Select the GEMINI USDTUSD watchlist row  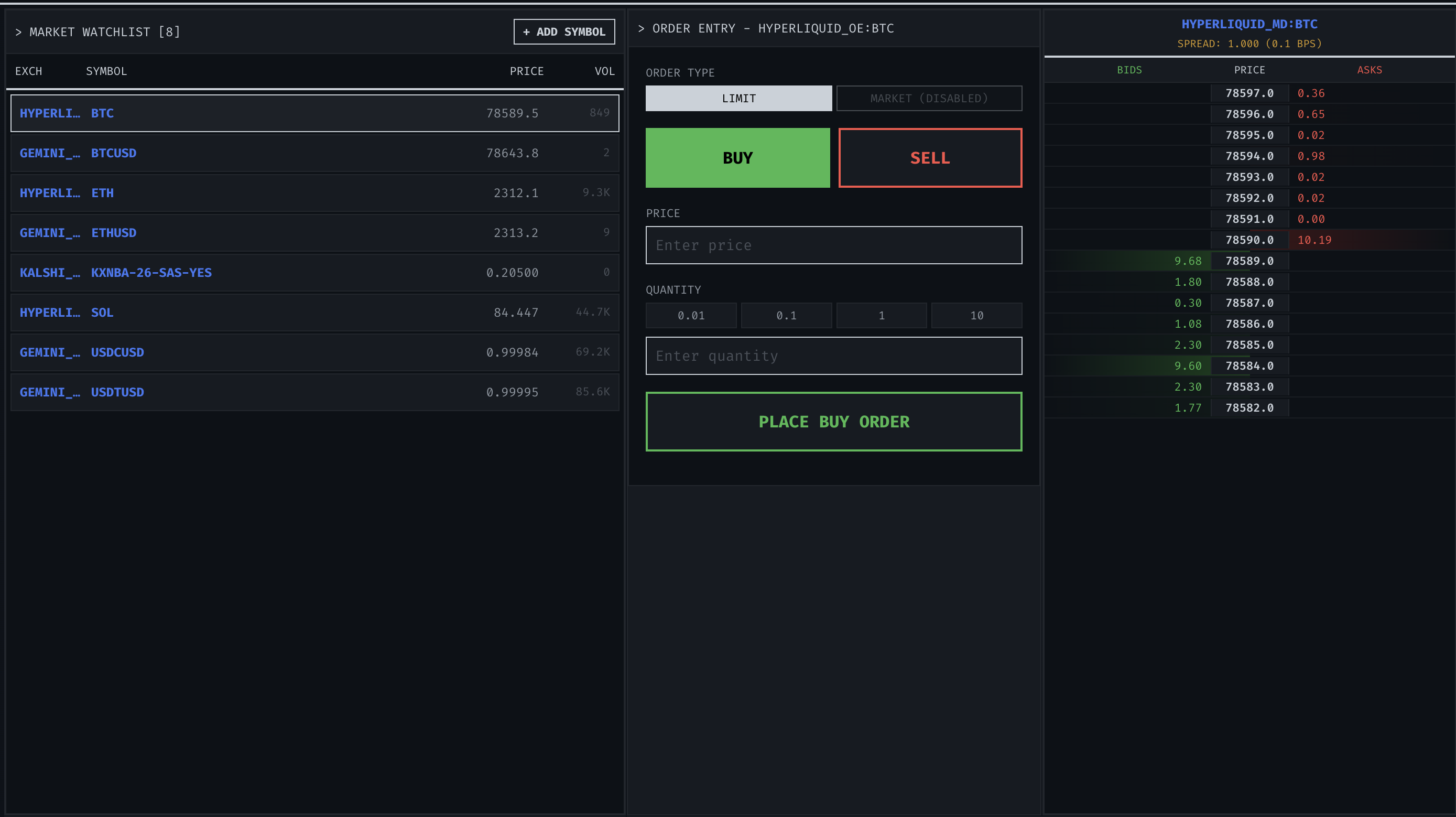(315, 392)
